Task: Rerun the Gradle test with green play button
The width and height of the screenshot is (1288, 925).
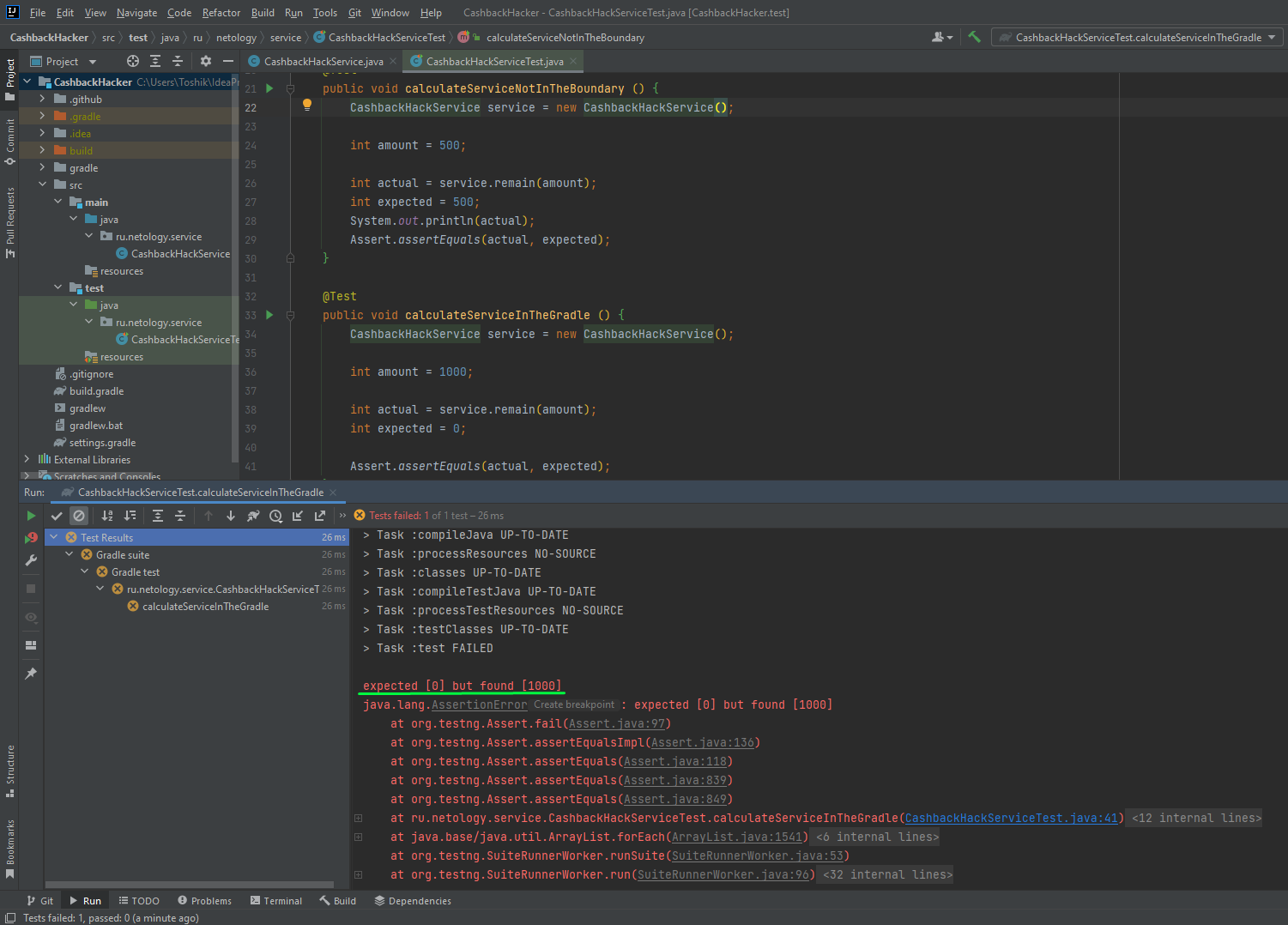Action: click(x=31, y=516)
